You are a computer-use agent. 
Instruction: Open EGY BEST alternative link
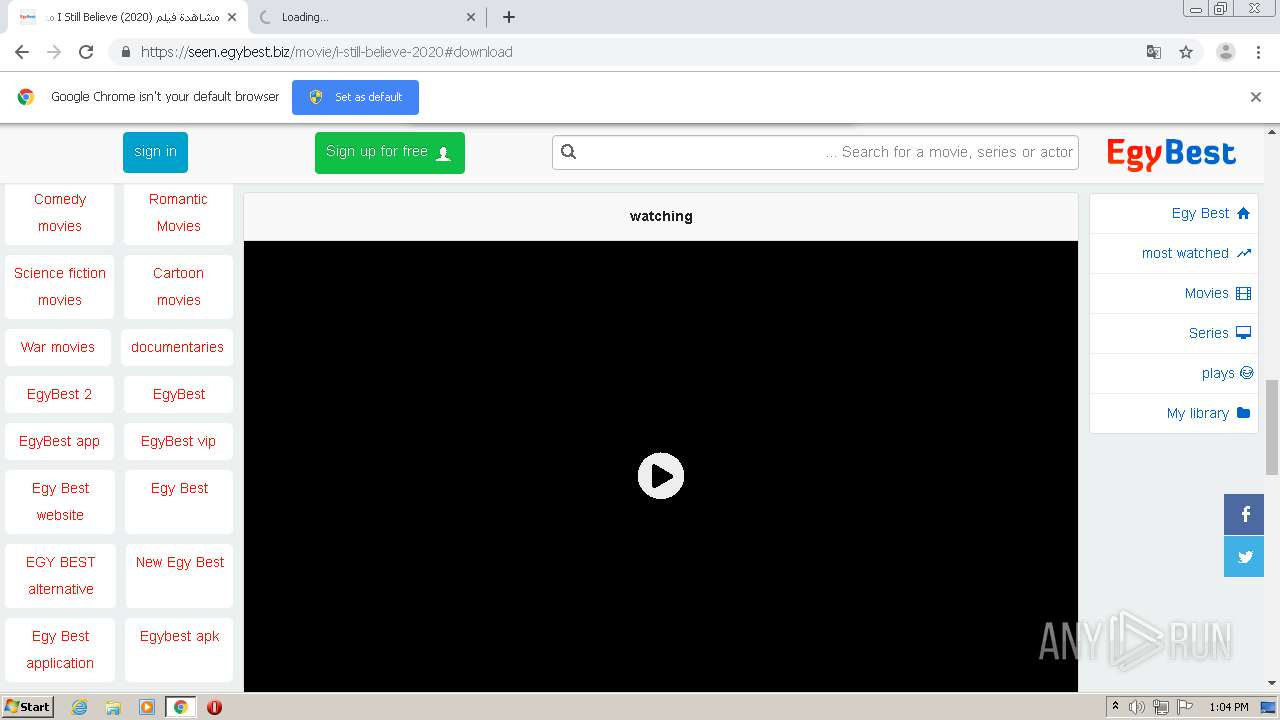(x=60, y=576)
